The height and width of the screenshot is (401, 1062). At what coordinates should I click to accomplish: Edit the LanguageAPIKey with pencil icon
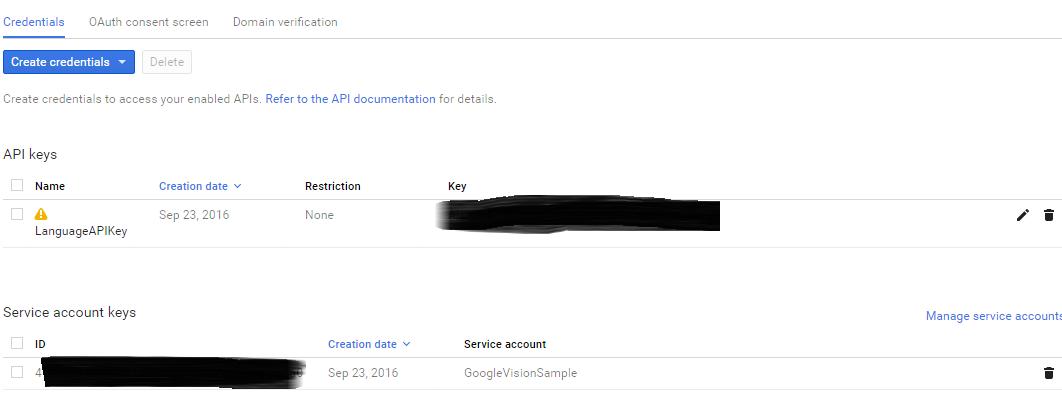tap(1023, 215)
